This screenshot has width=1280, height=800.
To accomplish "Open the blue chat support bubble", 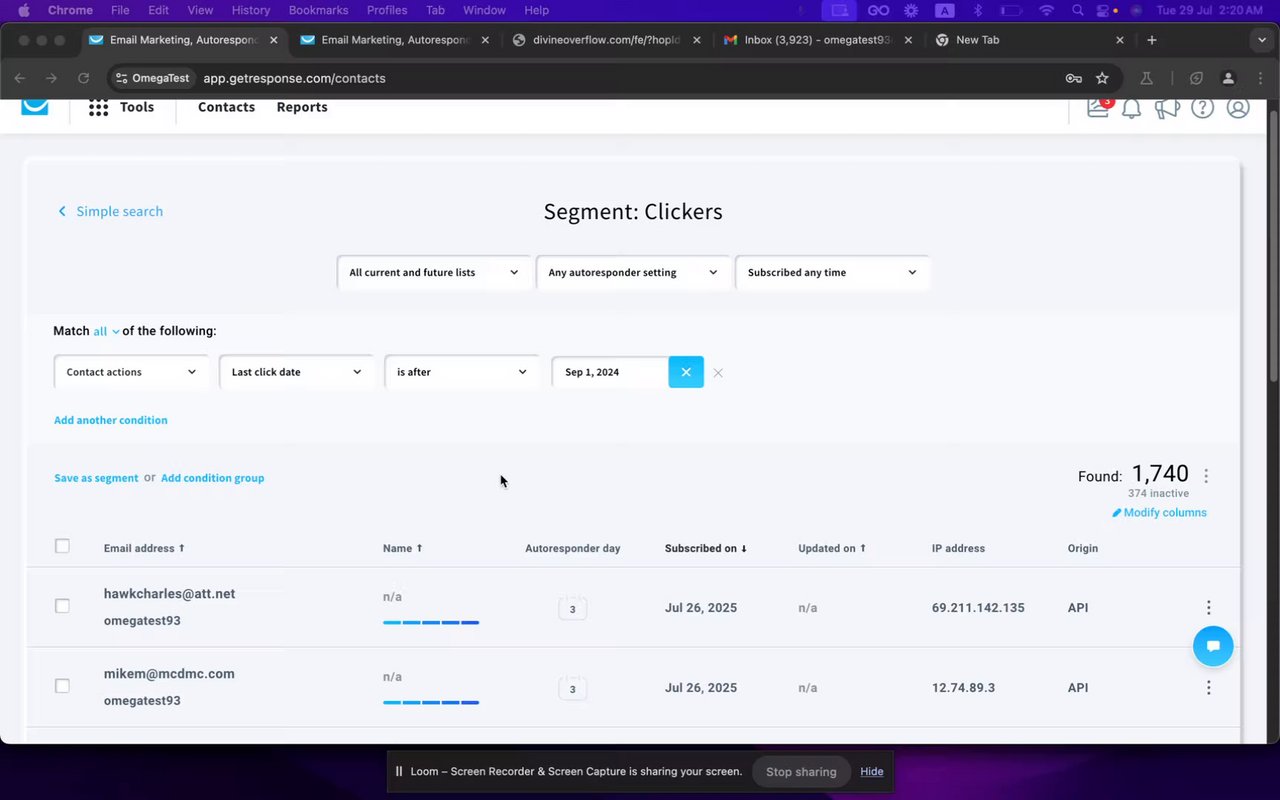I will pos(1213,646).
